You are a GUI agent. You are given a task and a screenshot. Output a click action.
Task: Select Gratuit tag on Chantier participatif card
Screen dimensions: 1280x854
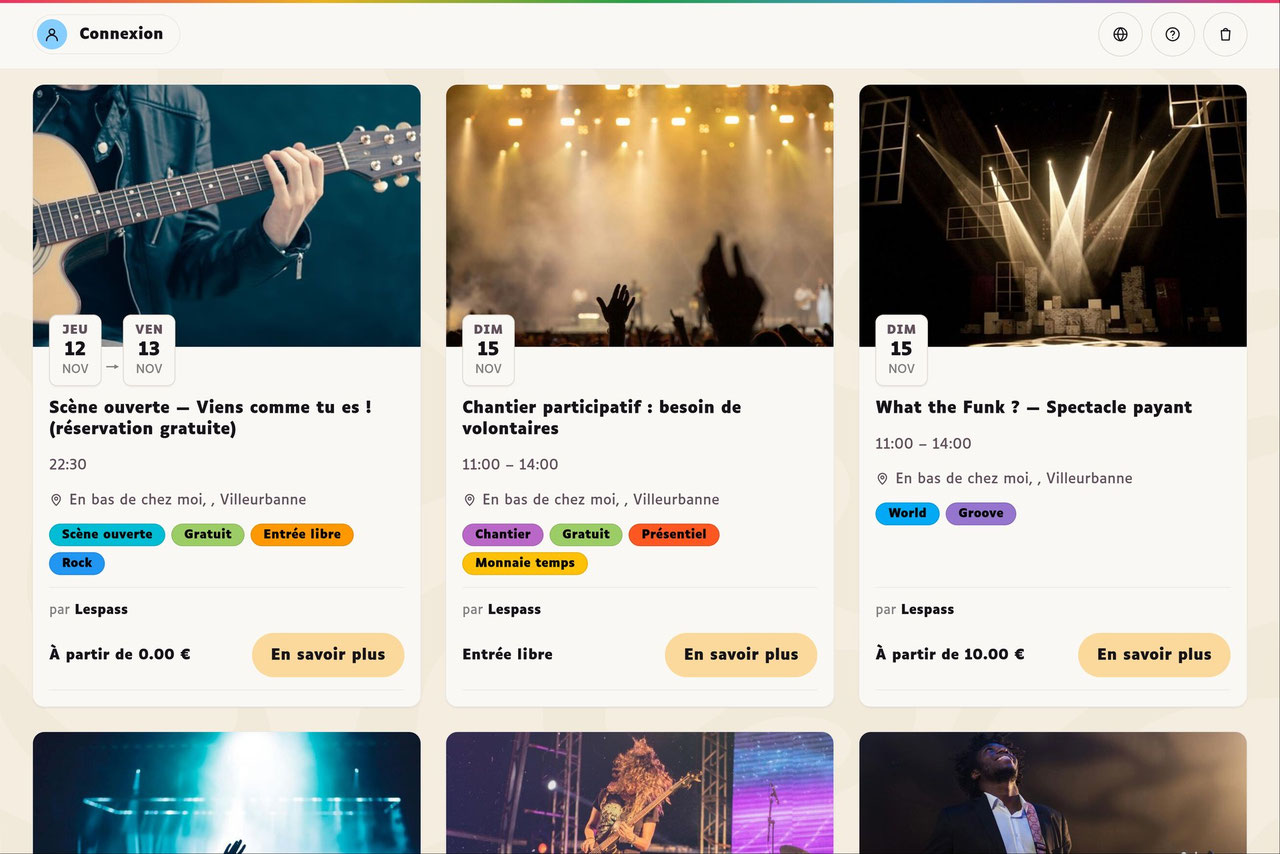[x=586, y=534]
